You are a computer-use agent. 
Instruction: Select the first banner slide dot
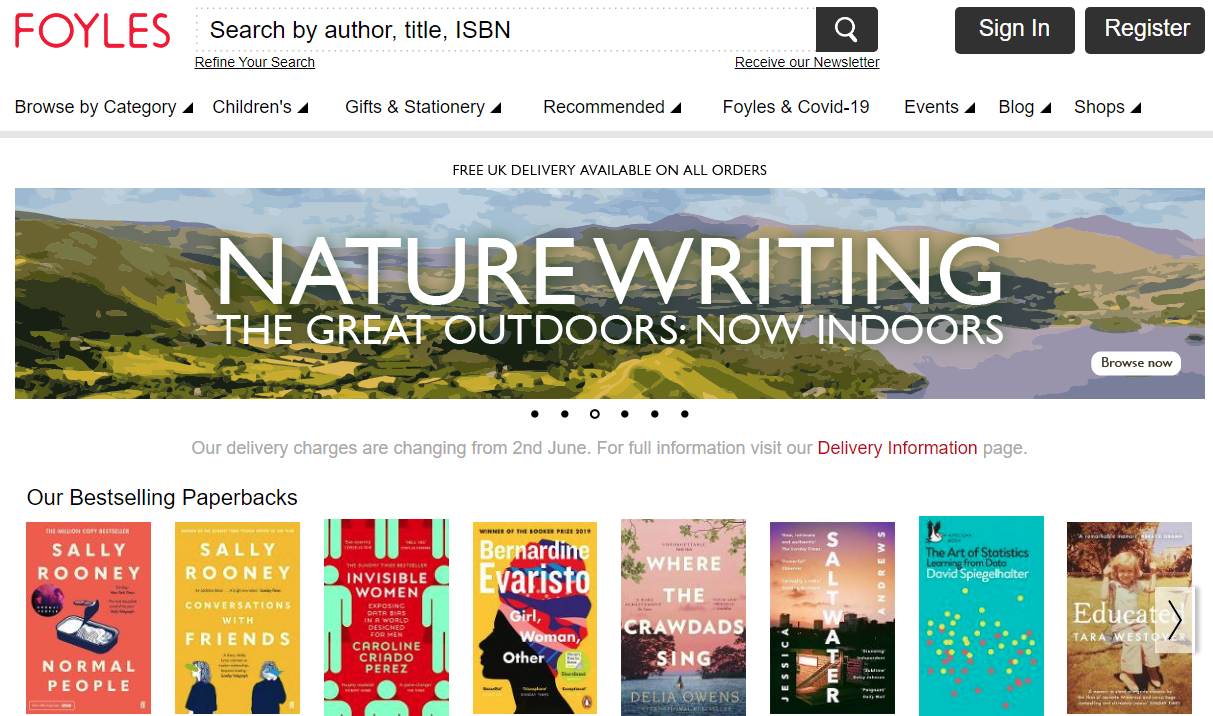click(x=535, y=414)
